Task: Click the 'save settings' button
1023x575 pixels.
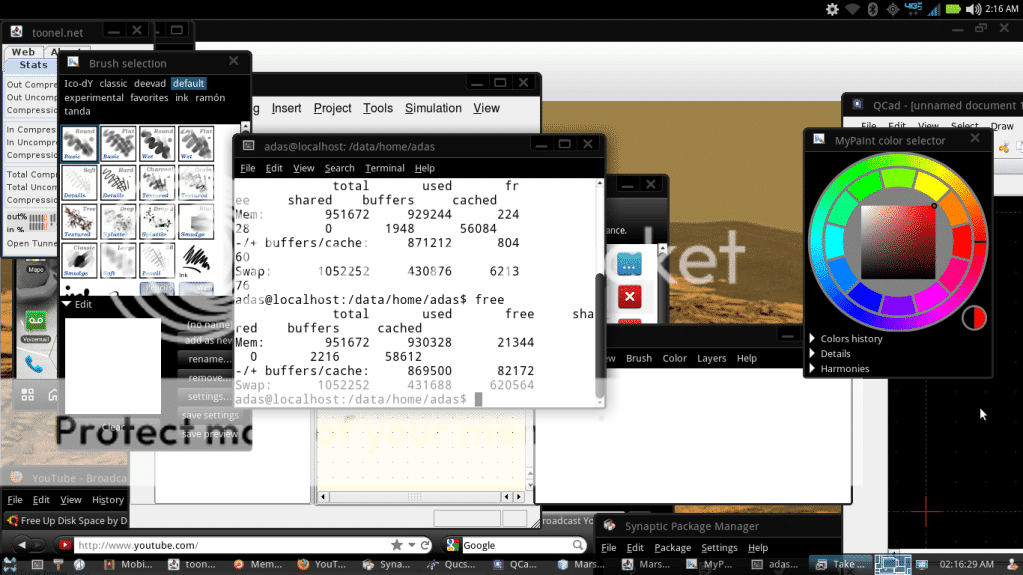Action: click(209, 415)
